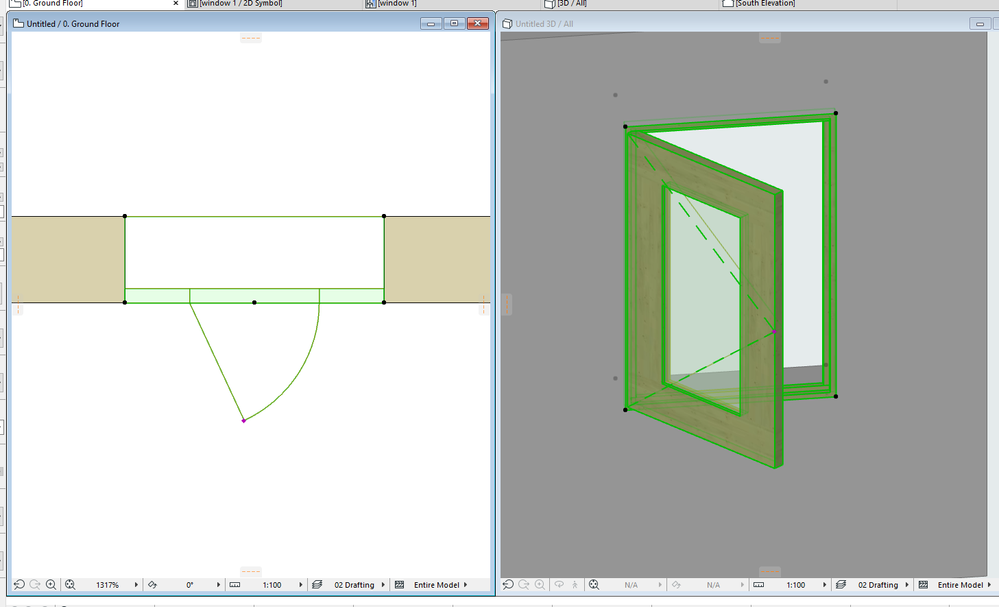999x607 pixels.
Task: Click 1317% zoom value in floor plan
Action: (107, 585)
